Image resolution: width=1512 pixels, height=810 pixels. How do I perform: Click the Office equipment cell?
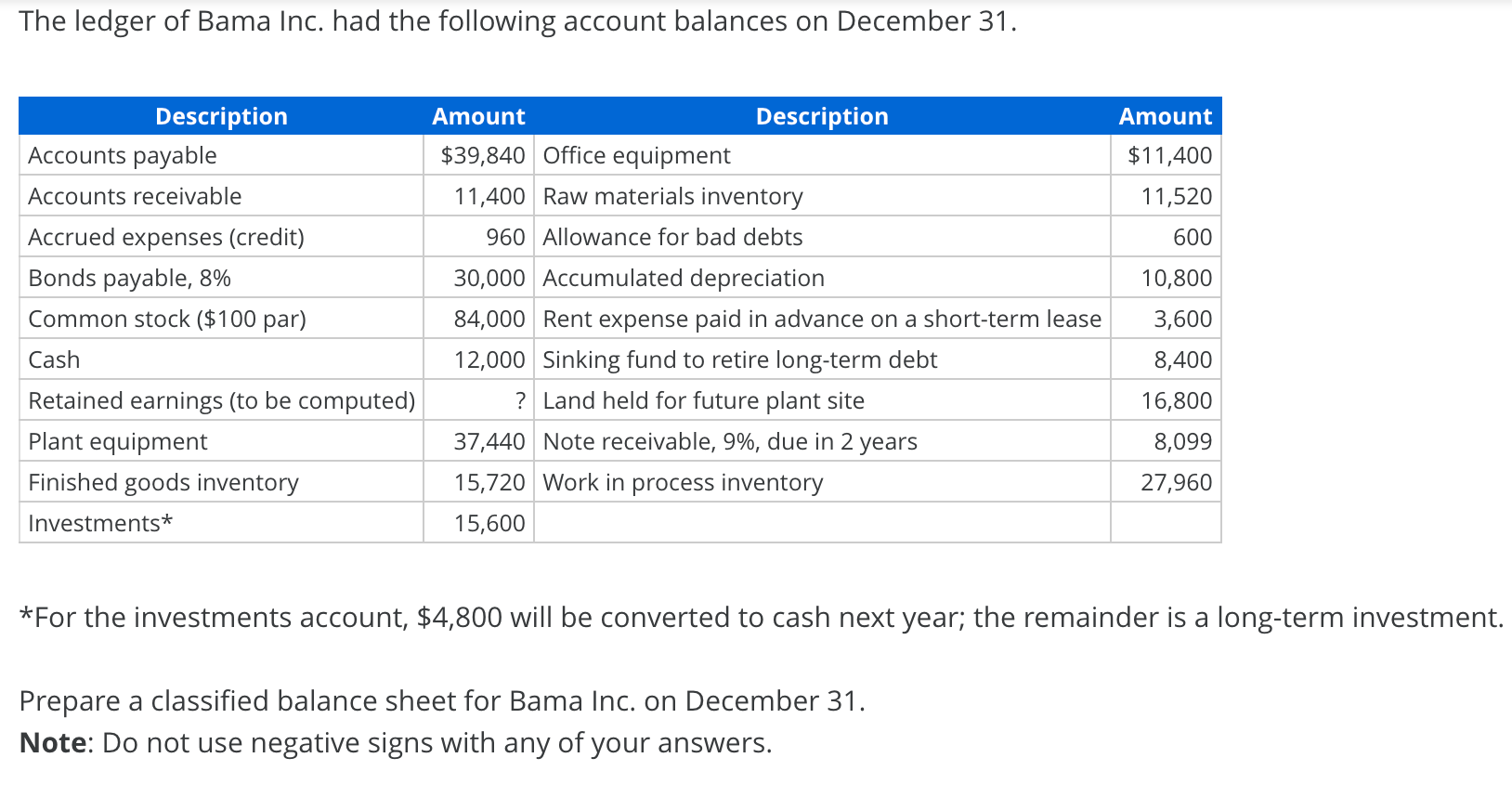click(637, 155)
